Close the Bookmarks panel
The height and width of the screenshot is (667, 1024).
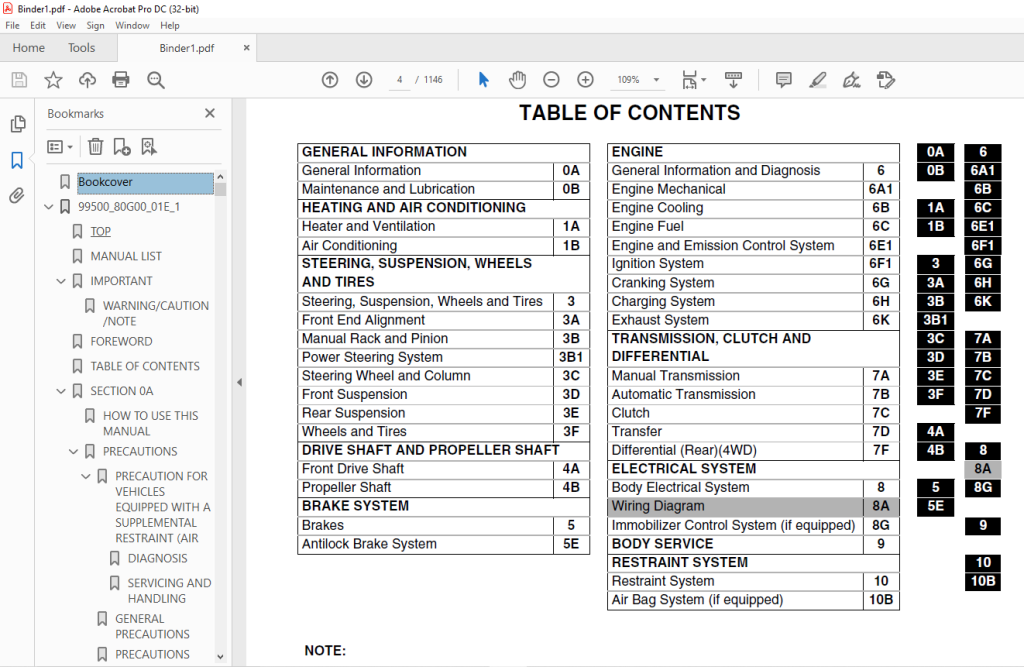click(x=210, y=113)
